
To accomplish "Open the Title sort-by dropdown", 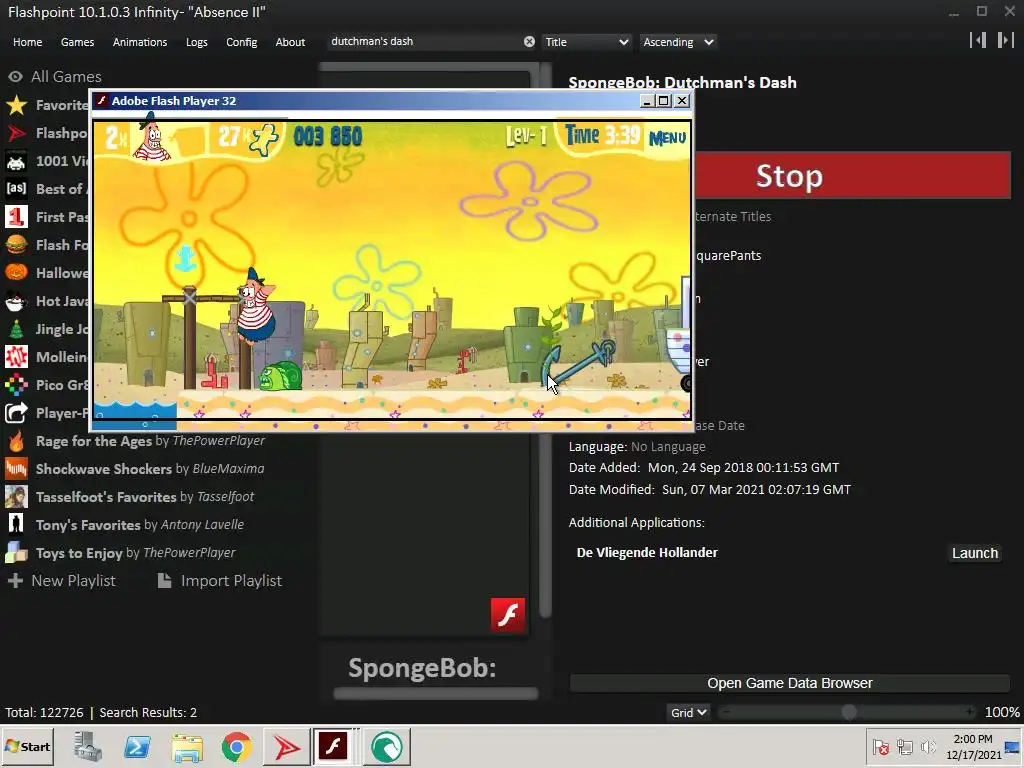I will click(586, 42).
